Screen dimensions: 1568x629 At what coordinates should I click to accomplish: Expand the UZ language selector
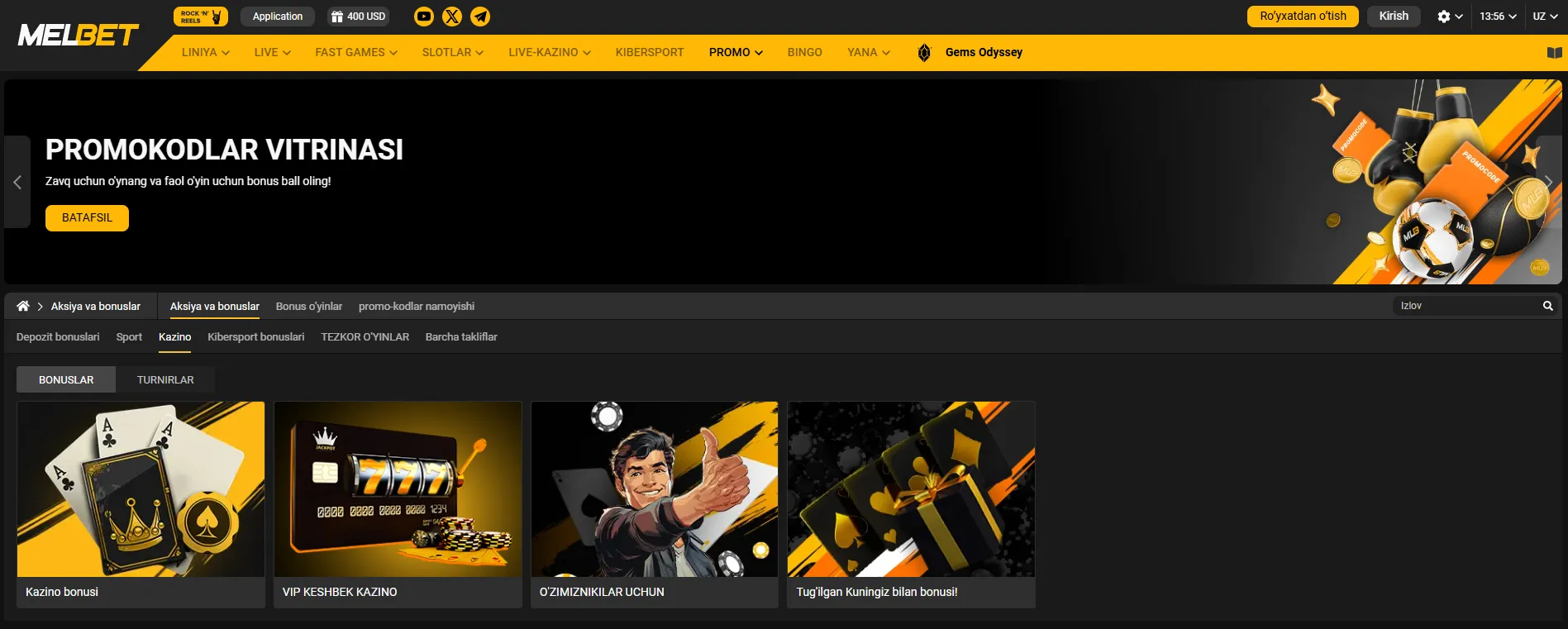click(1544, 17)
